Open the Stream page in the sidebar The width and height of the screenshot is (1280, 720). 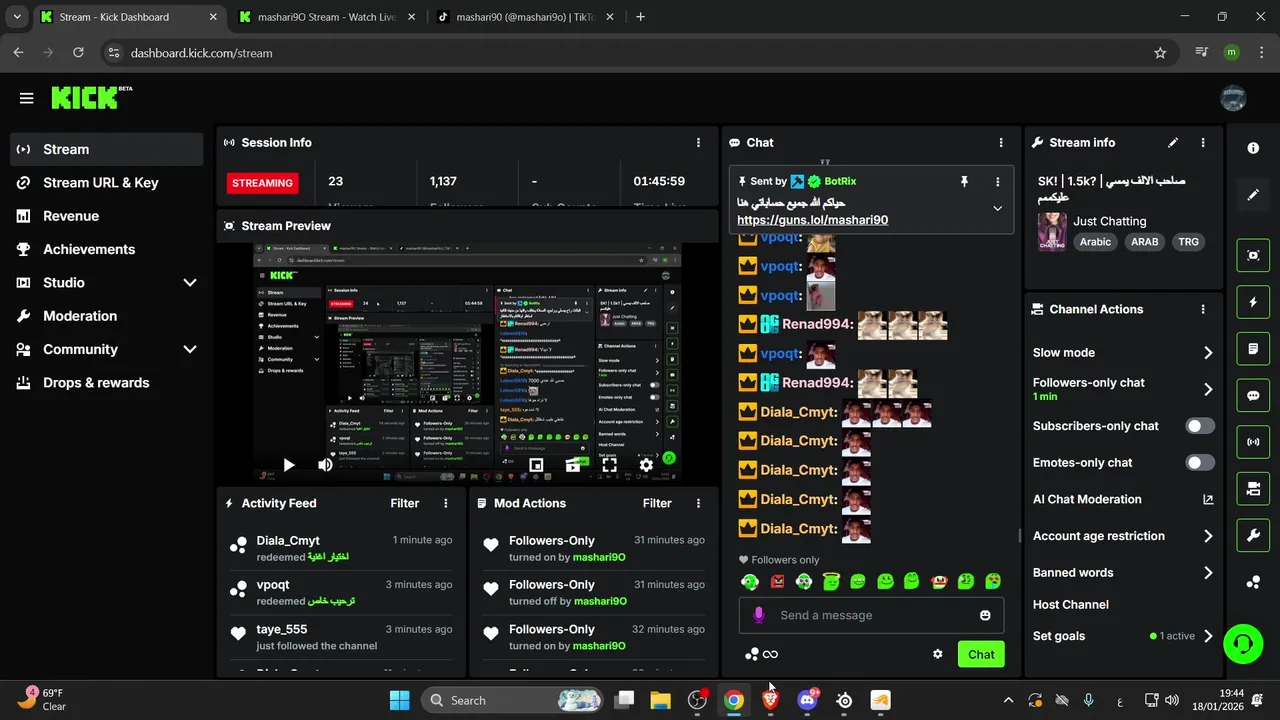pos(106,149)
